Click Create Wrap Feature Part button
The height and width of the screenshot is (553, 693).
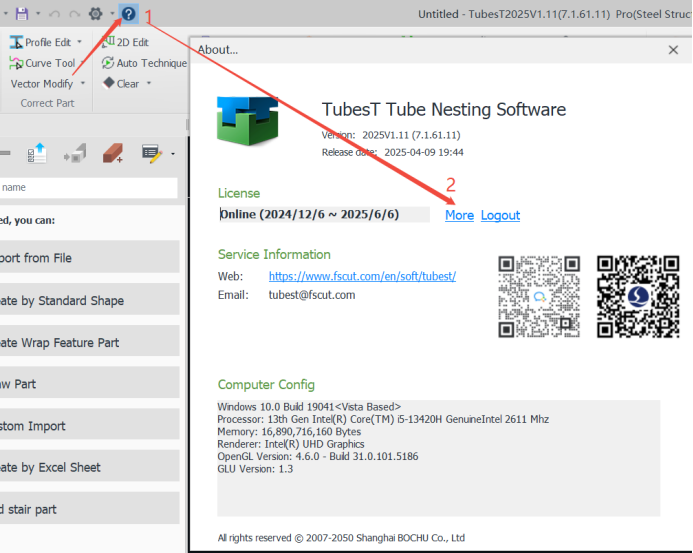89,341
